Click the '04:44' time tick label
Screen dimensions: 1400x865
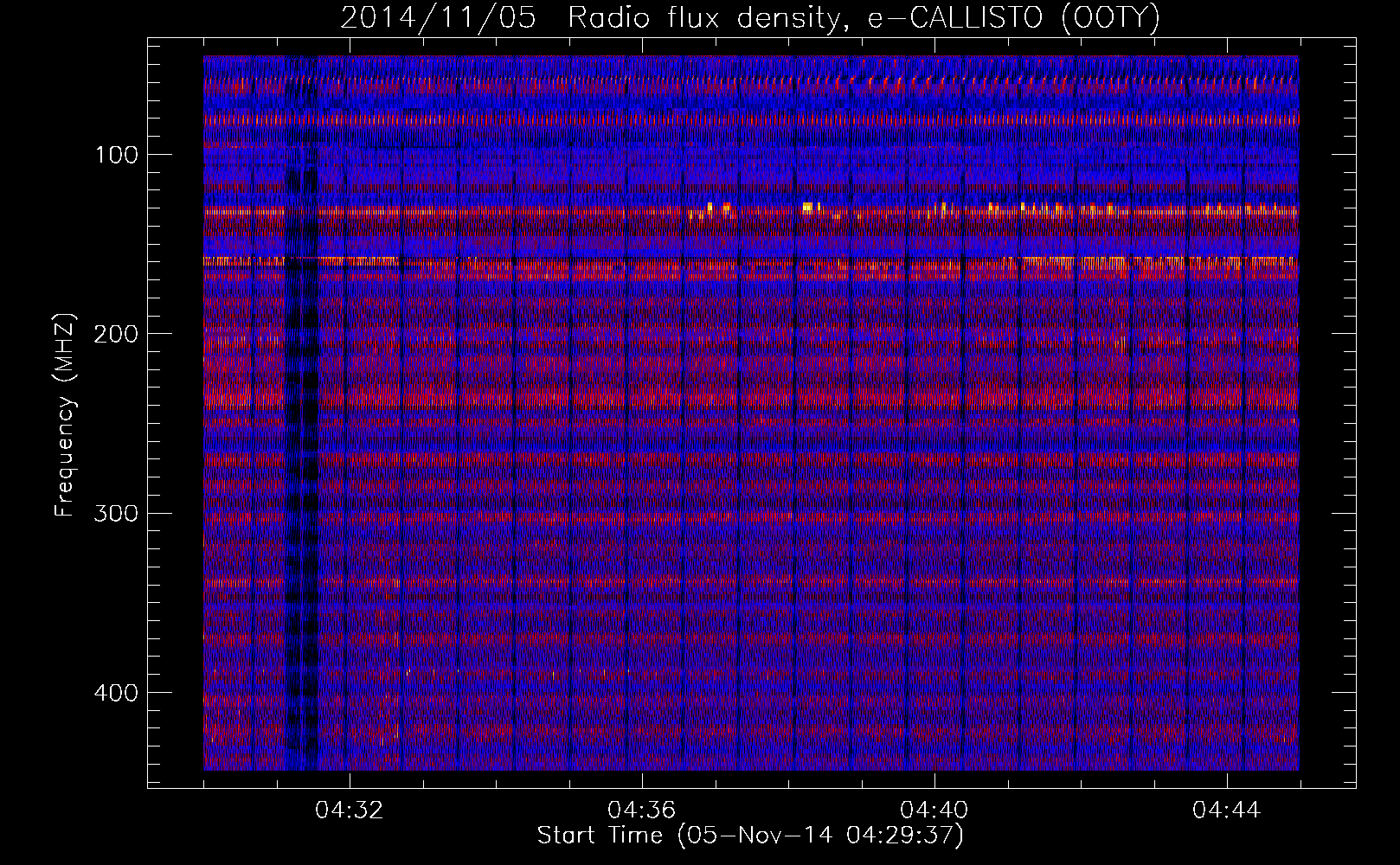pos(1227,811)
